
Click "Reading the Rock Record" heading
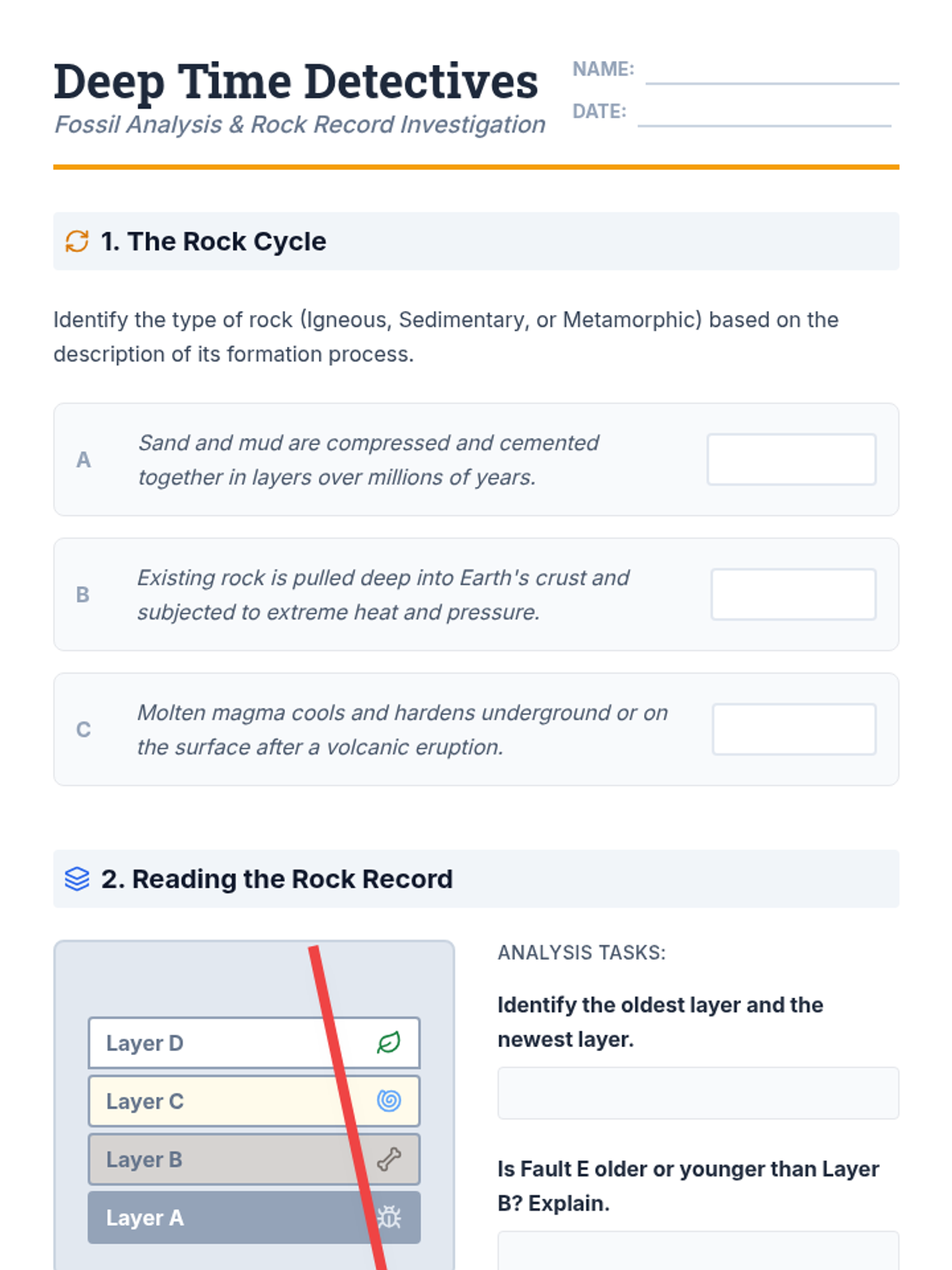pos(277,879)
